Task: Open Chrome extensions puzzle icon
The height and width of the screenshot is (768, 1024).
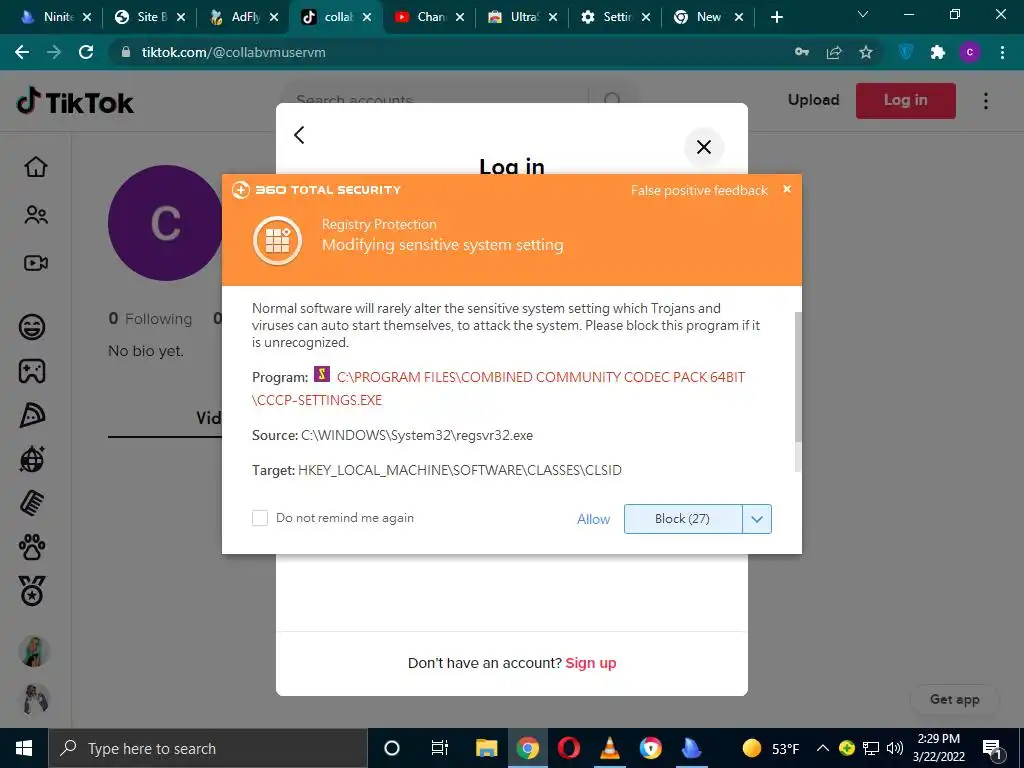Action: (938, 52)
